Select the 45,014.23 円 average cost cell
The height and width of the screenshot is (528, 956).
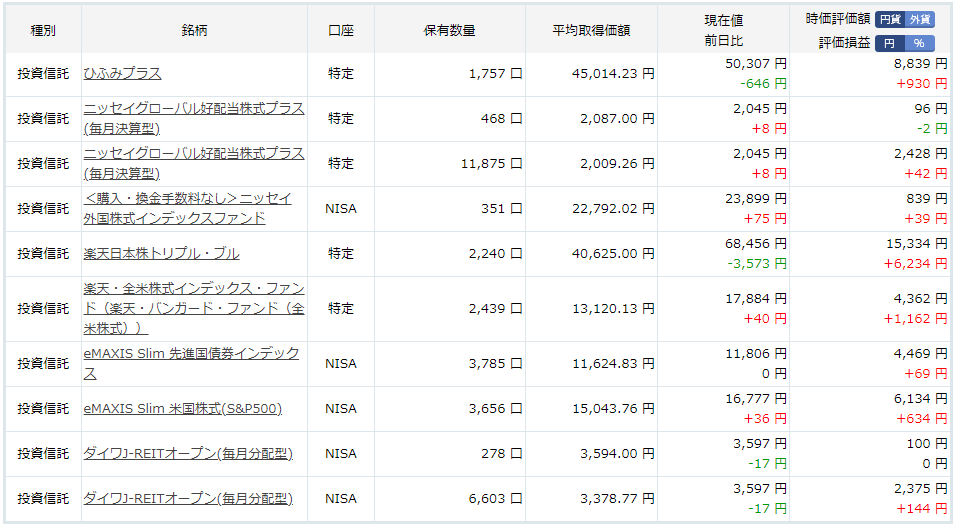pos(613,74)
